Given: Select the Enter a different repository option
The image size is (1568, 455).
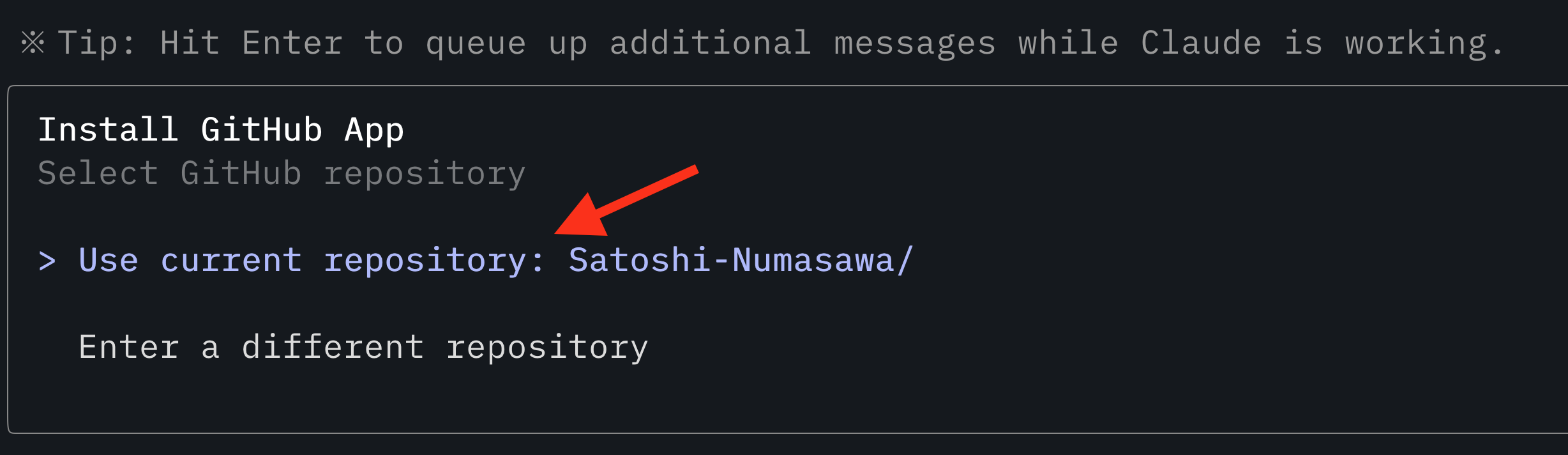Looking at the screenshot, I should coord(363,346).
